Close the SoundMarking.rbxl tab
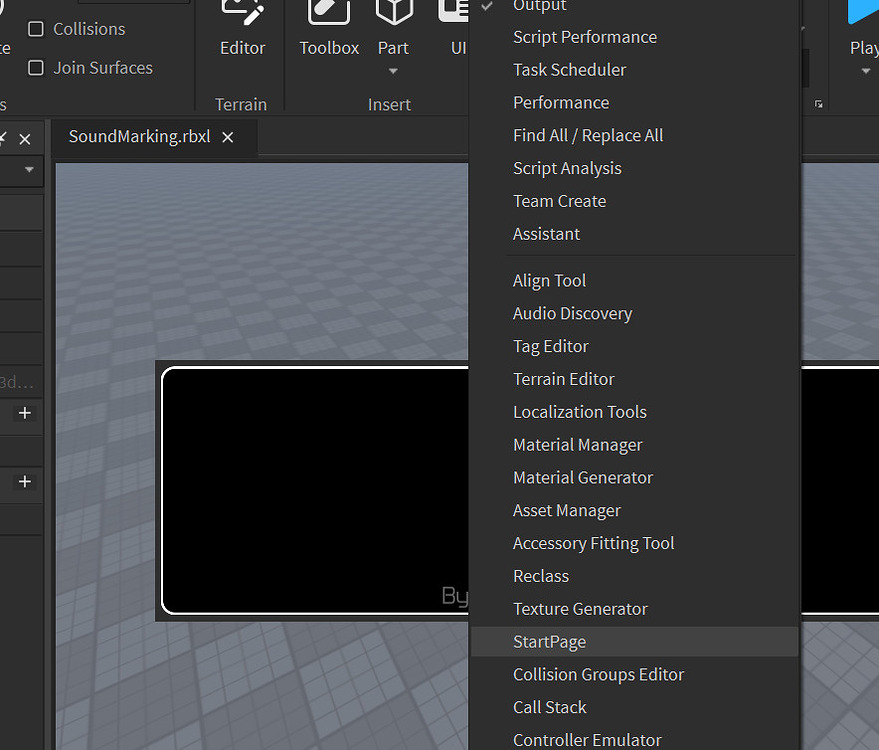 (228, 137)
